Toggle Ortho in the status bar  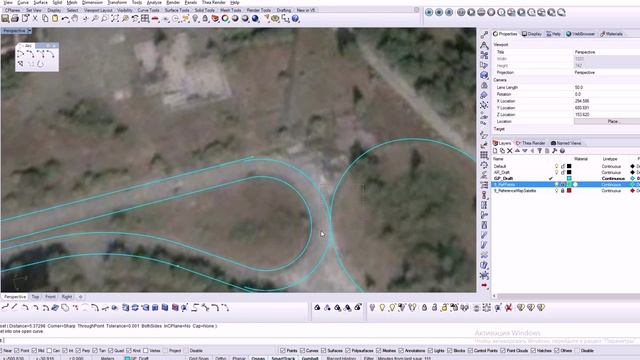(x=221, y=358)
